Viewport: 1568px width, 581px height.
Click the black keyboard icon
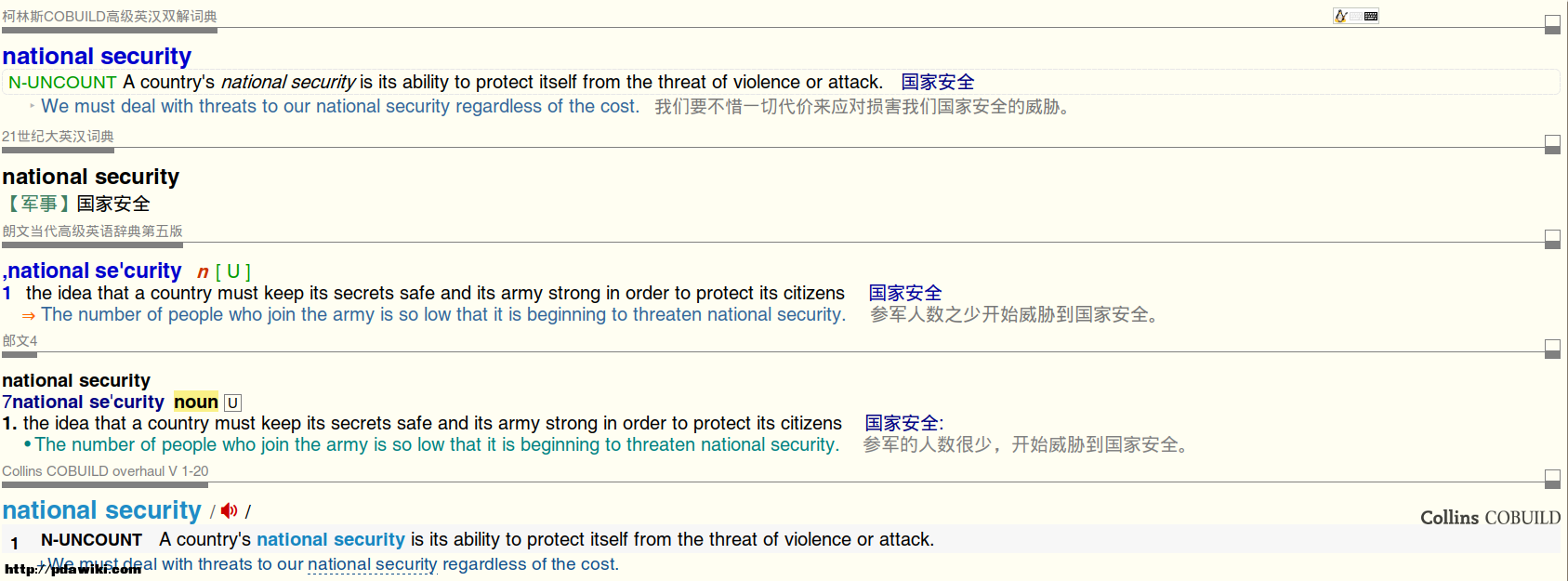(1371, 16)
